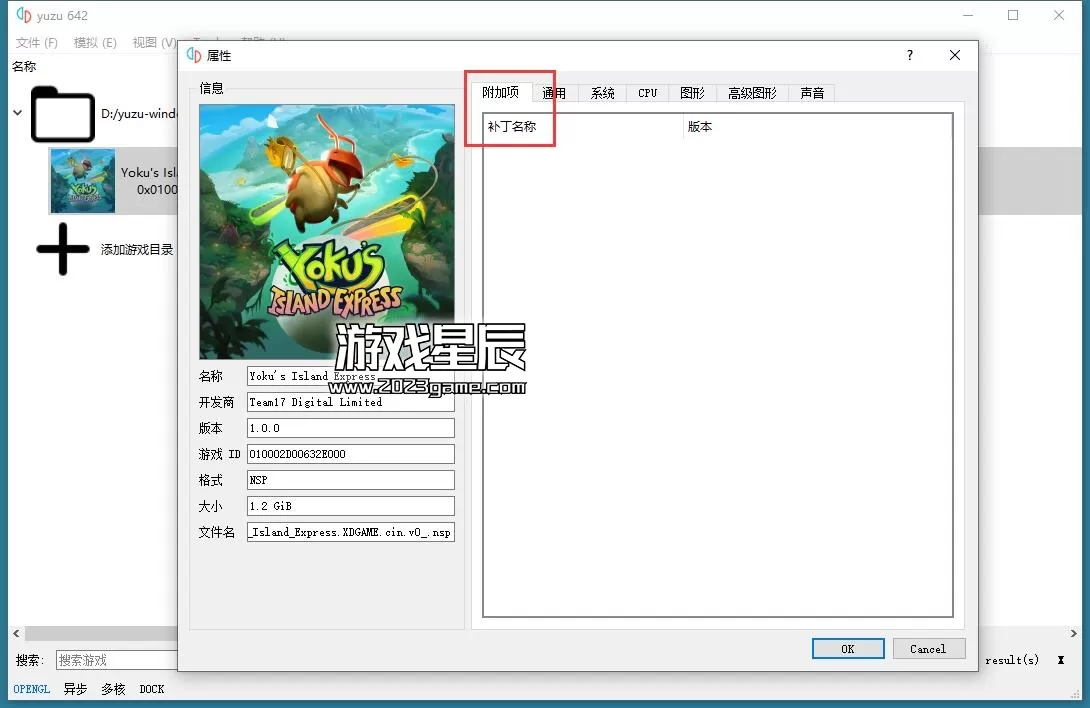The image size is (1090, 708).
Task: Toggle the OPENGL renderer in status bar
Action: (32, 689)
